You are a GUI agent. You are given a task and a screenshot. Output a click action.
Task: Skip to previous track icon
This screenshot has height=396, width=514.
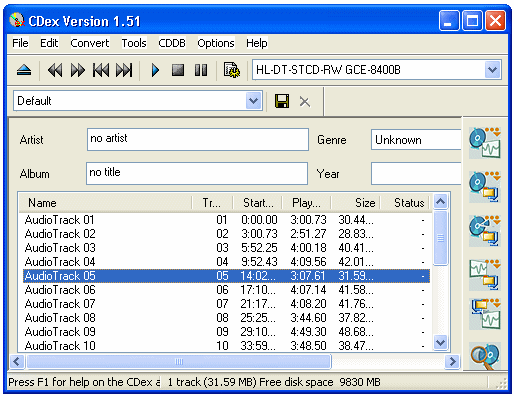point(101,70)
